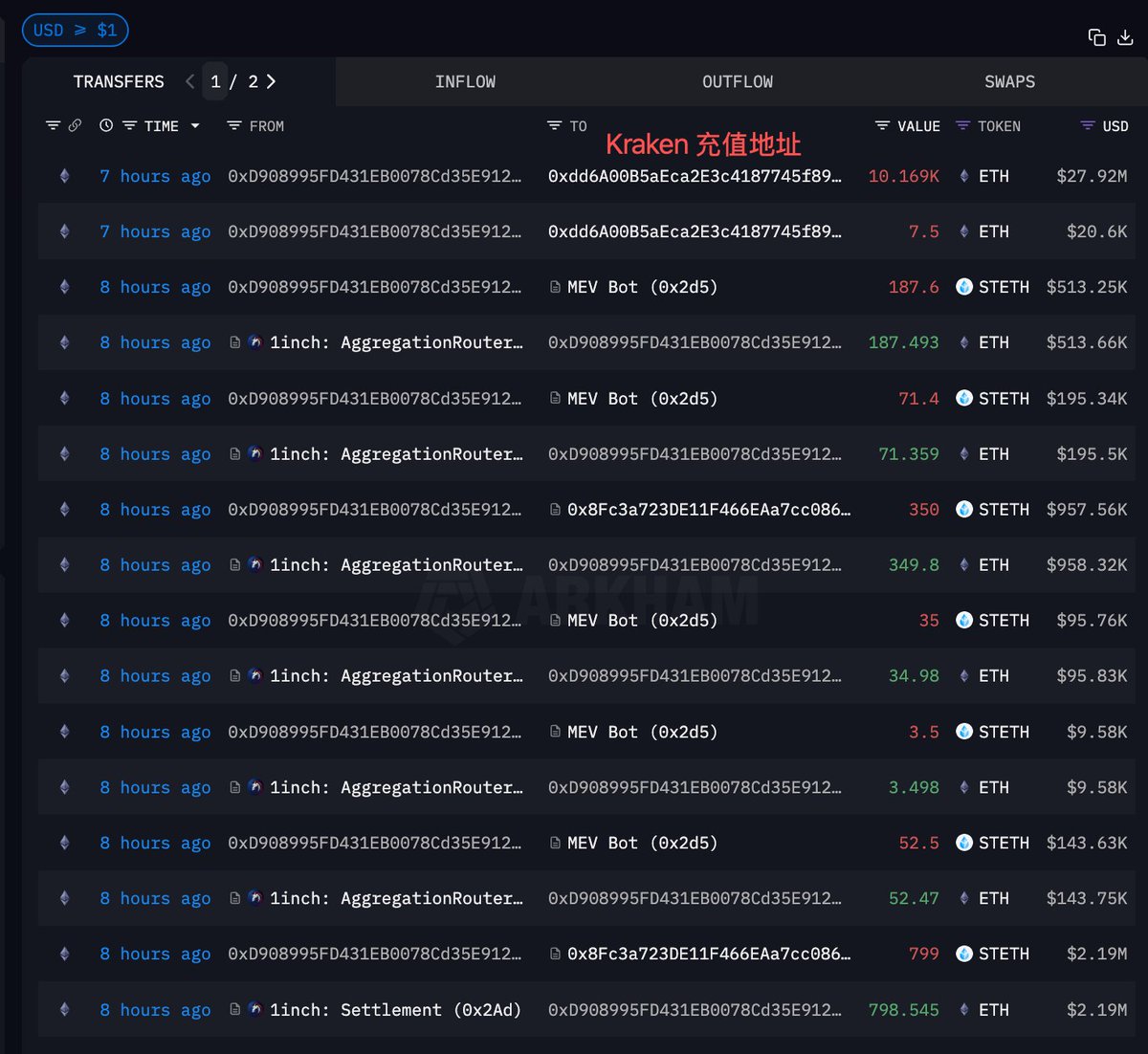This screenshot has height=1054, width=1148.
Task: Click filter icon next to VALUE column
Action: pos(882,125)
